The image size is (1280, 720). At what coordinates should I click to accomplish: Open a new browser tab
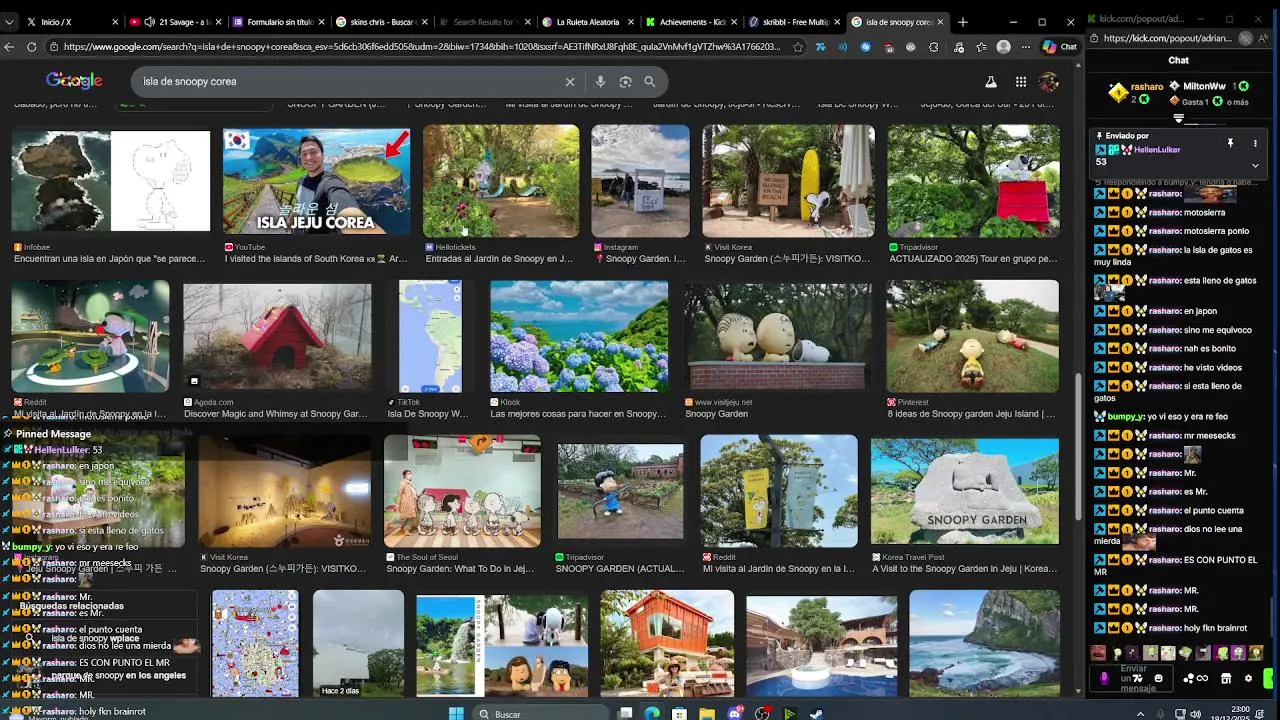pyautogui.click(x=963, y=22)
